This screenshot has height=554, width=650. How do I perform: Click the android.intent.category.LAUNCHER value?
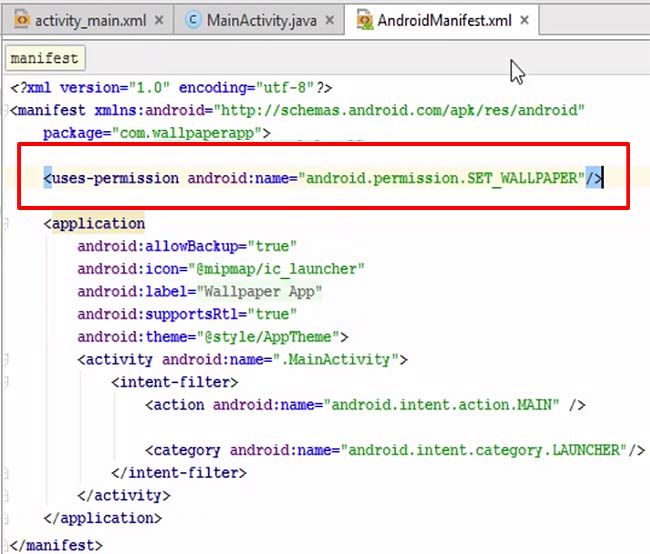pos(483,450)
